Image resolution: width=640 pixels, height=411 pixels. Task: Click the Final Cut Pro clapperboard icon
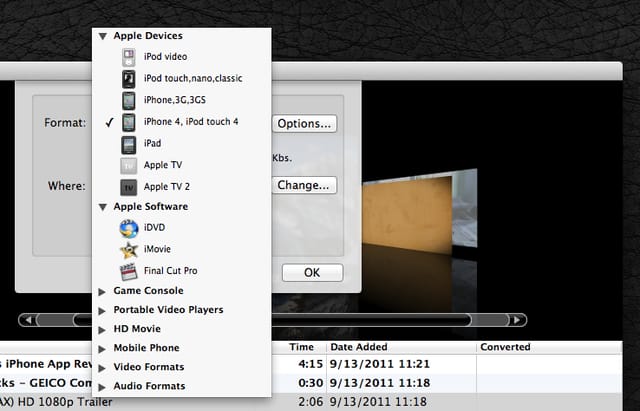(129, 271)
